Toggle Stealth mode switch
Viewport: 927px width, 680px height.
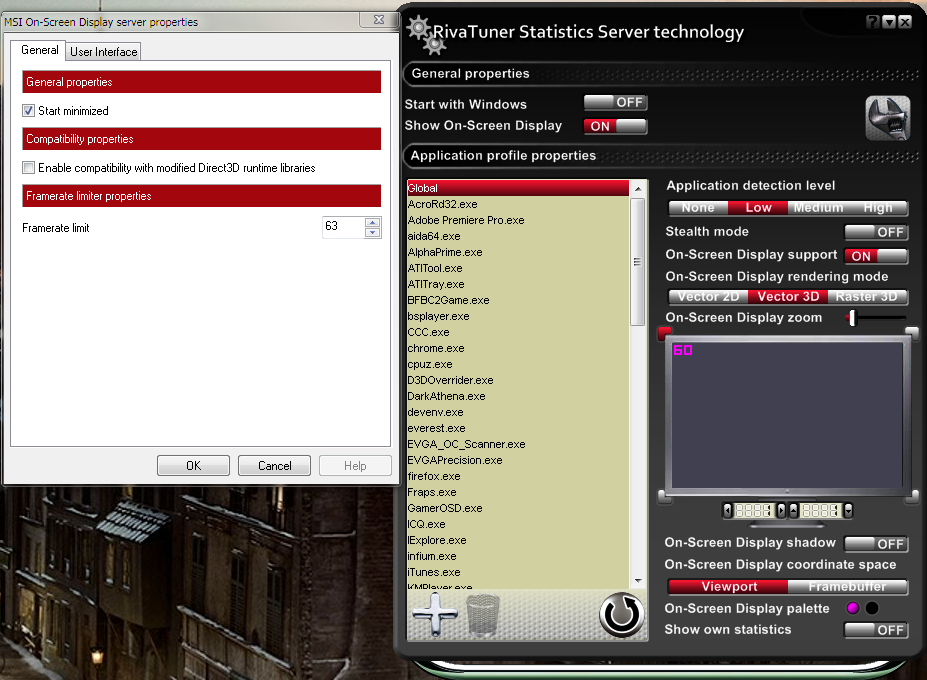876,232
